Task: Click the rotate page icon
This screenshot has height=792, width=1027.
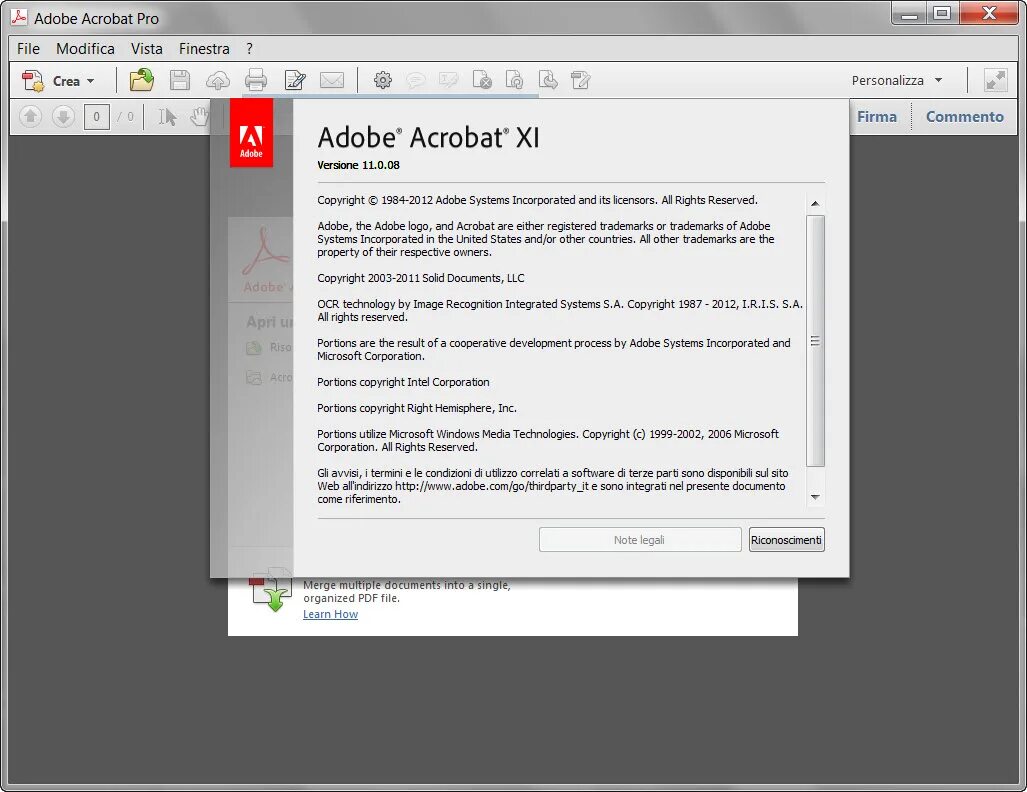Action: pyautogui.click(x=515, y=80)
